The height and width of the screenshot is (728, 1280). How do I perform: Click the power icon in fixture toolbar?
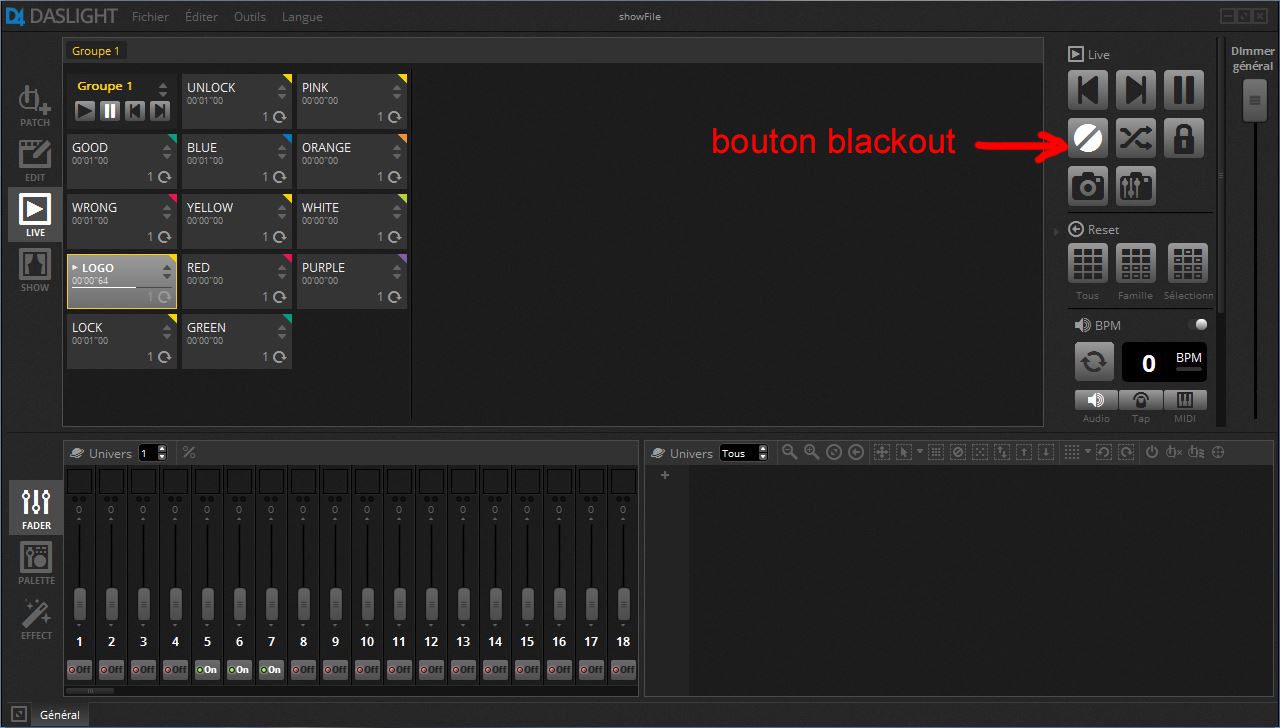click(x=1152, y=452)
